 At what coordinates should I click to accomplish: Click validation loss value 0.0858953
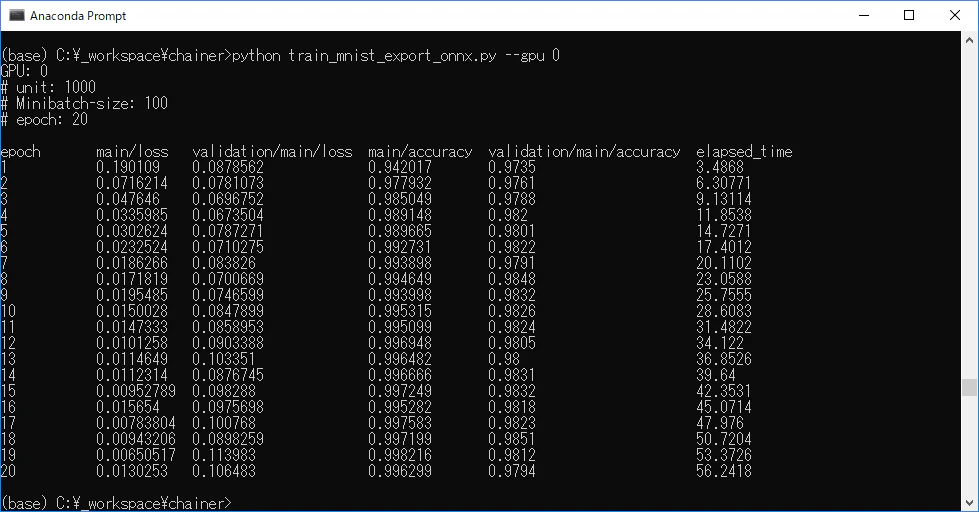coord(228,327)
